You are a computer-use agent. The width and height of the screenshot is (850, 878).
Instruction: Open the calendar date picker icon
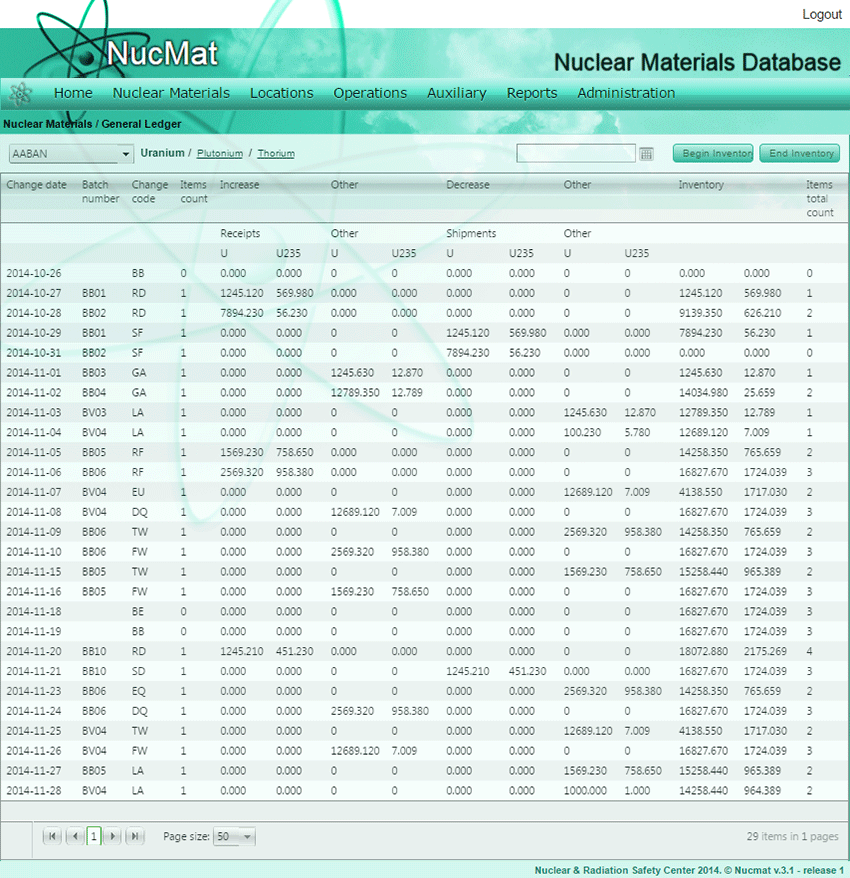[x=646, y=154]
